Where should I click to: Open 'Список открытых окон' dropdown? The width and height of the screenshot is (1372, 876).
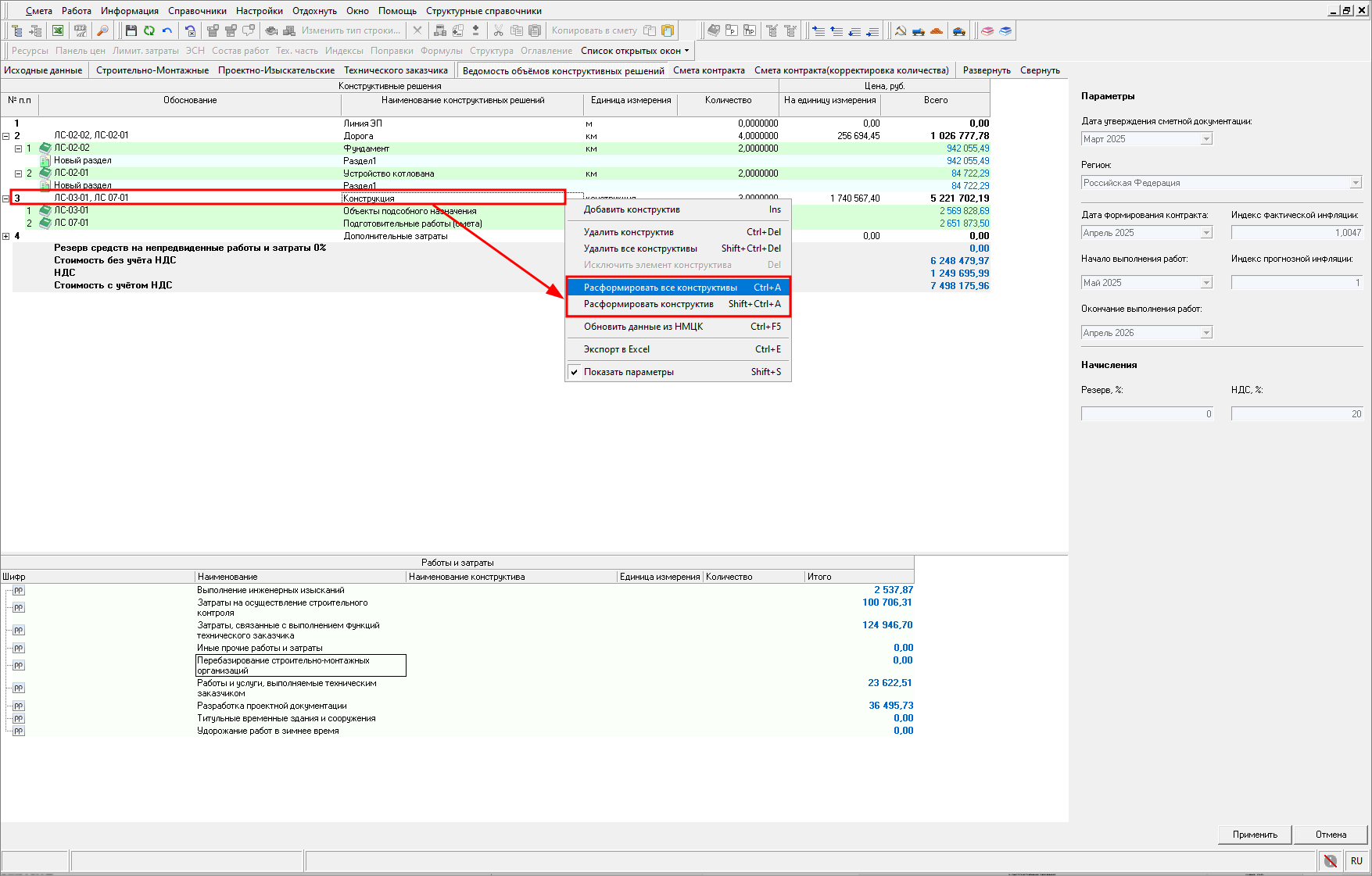(635, 51)
